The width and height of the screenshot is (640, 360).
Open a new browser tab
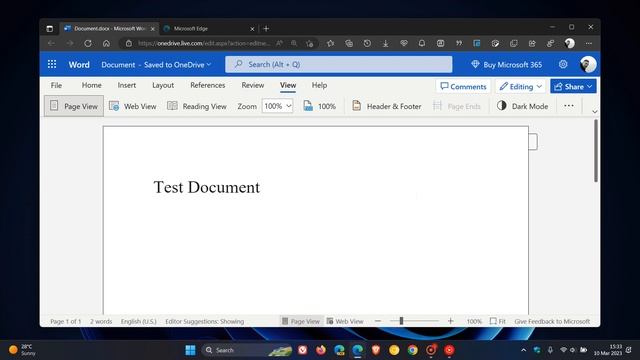coord(266,29)
